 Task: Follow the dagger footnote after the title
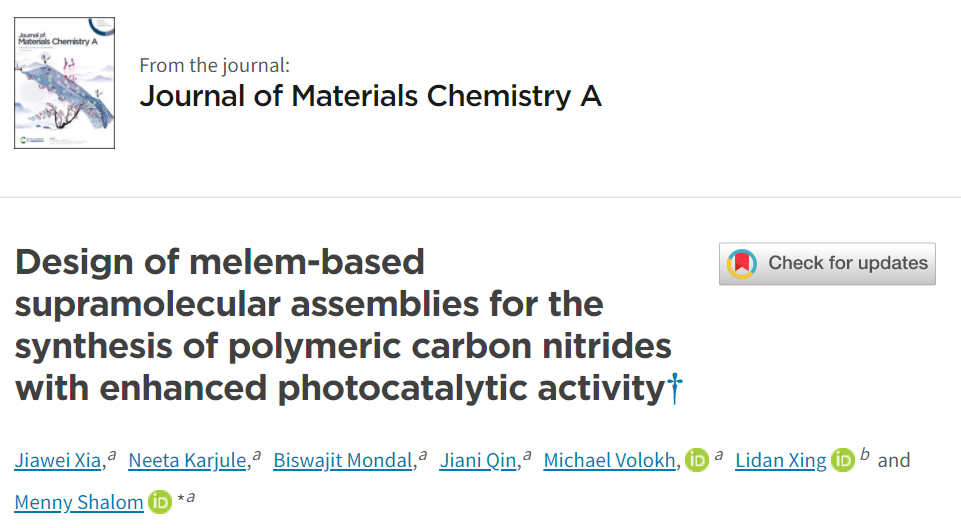pyautogui.click(x=675, y=388)
